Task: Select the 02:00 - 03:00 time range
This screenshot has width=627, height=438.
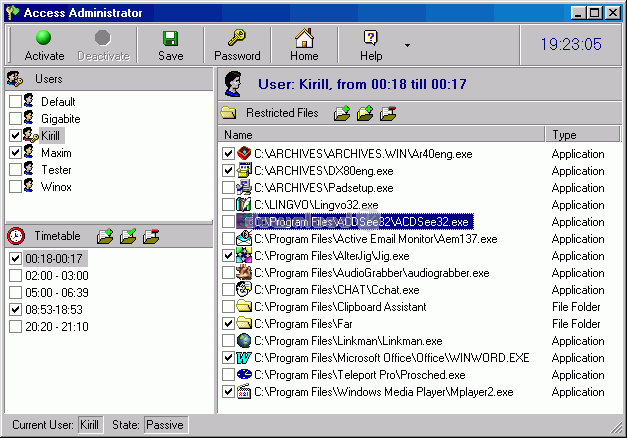Action: (x=57, y=276)
